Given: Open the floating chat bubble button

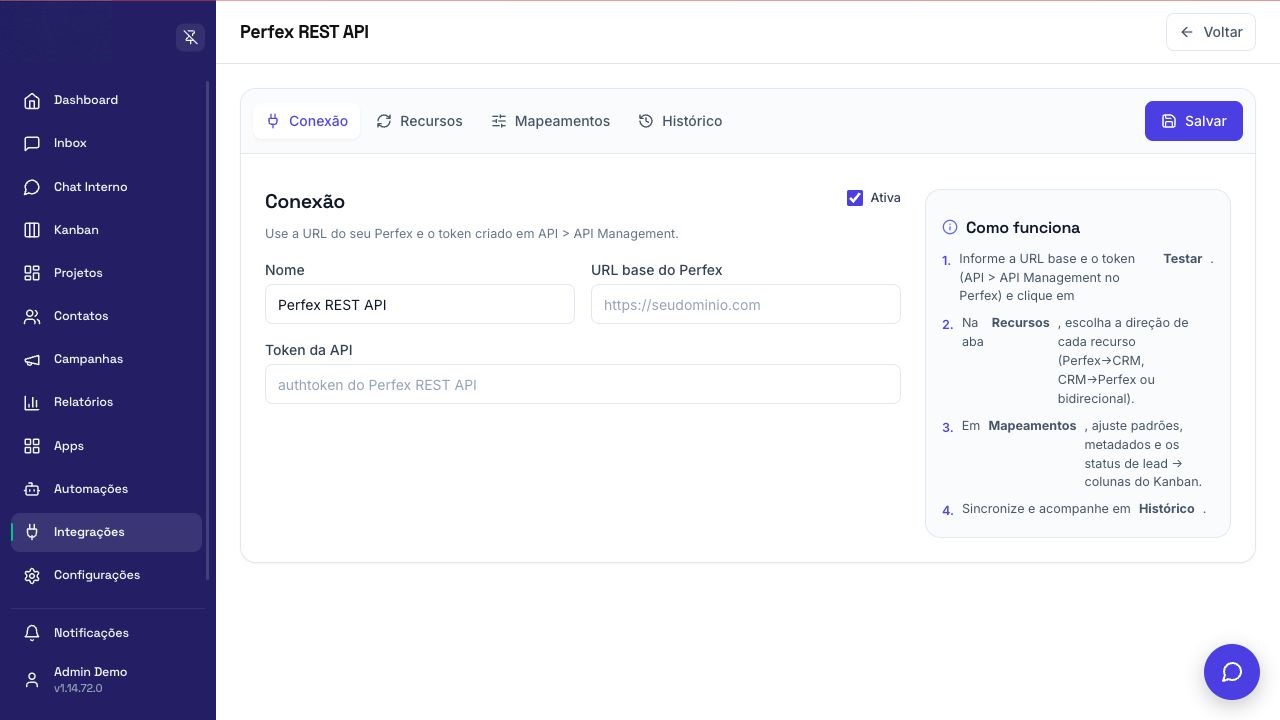Looking at the screenshot, I should [1232, 672].
